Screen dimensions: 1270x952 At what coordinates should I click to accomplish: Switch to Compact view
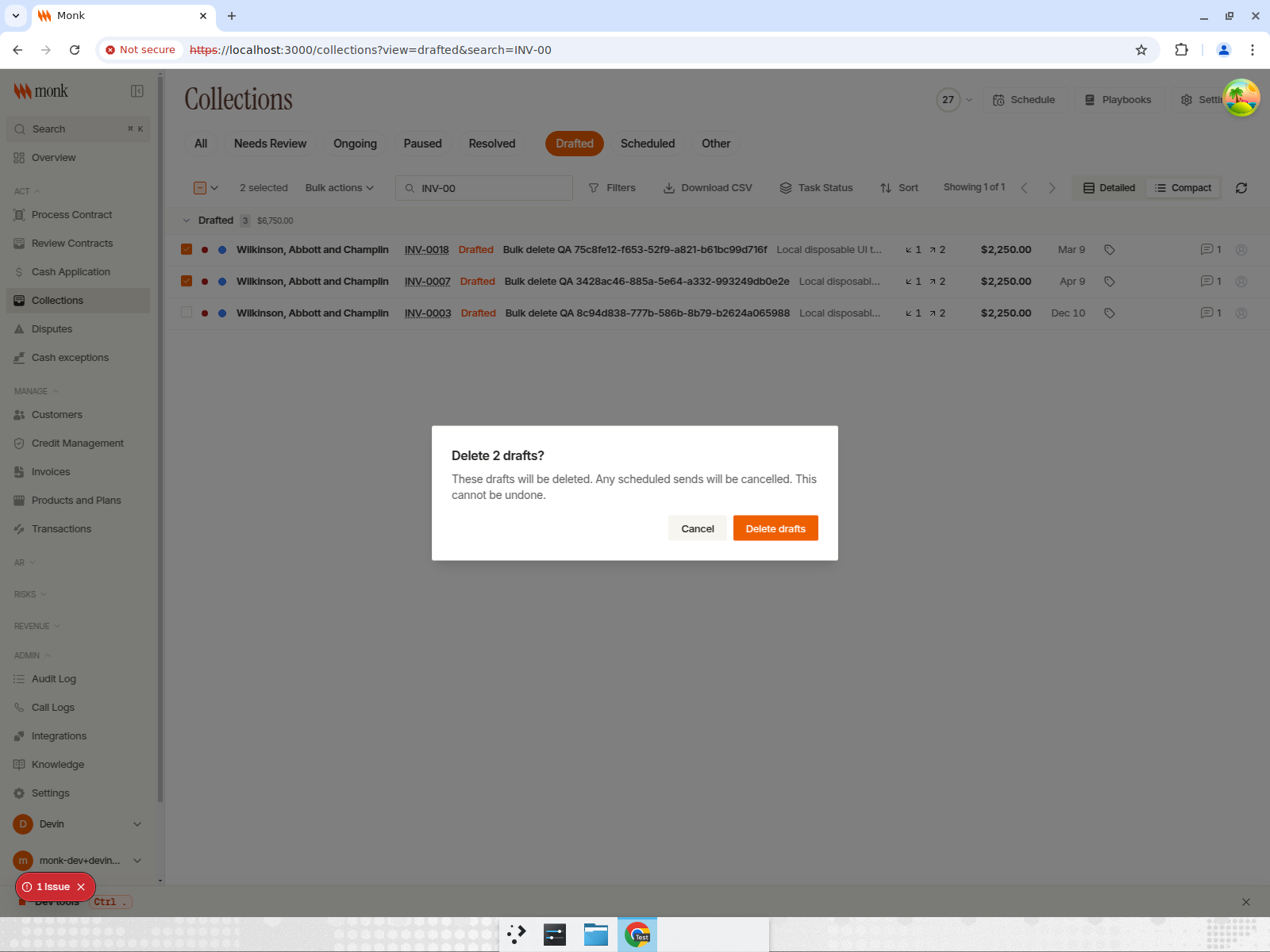click(1183, 188)
